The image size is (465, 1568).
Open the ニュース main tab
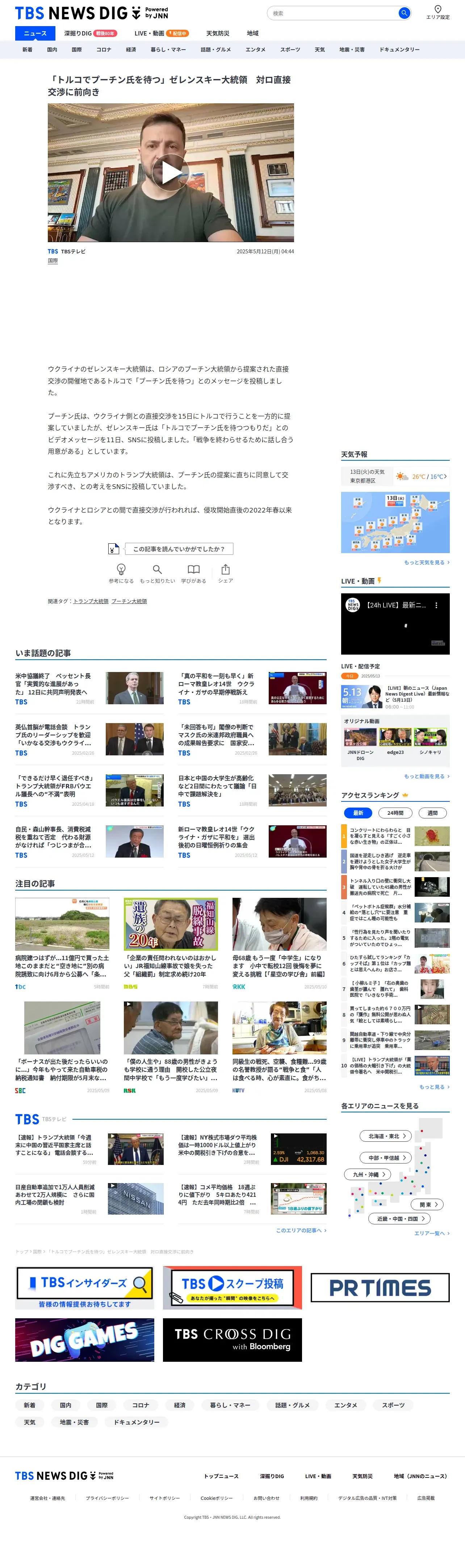[x=35, y=33]
